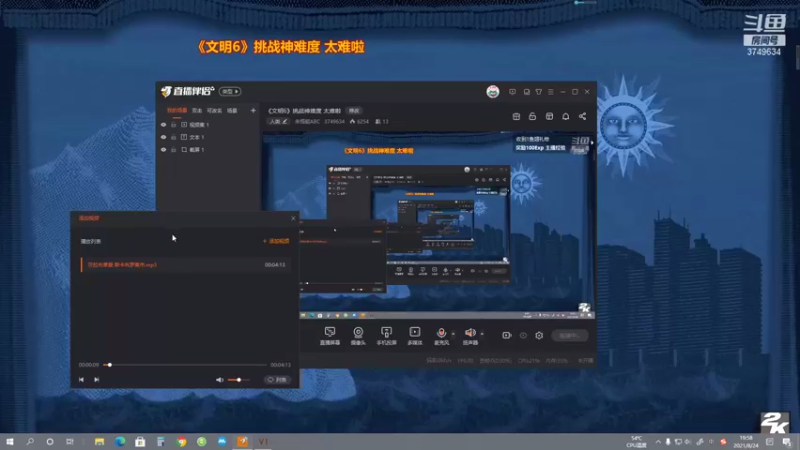Image resolution: width=800 pixels, height=450 pixels.
Task: Click the pencil edit icon beside 人美
Action: (285, 121)
